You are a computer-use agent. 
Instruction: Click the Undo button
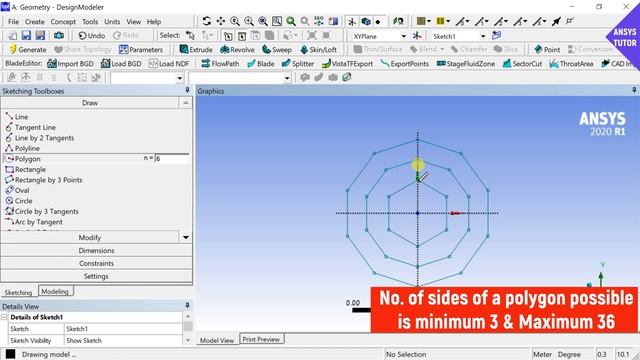pyautogui.click(x=92, y=36)
